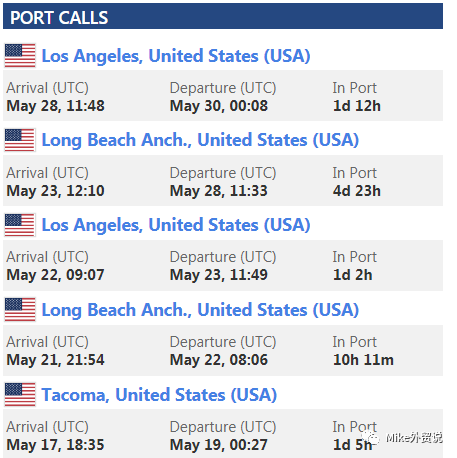Image resolution: width=457 pixels, height=458 pixels.
Task: Select arrival time May 28, 11:48
Action: click(55, 106)
